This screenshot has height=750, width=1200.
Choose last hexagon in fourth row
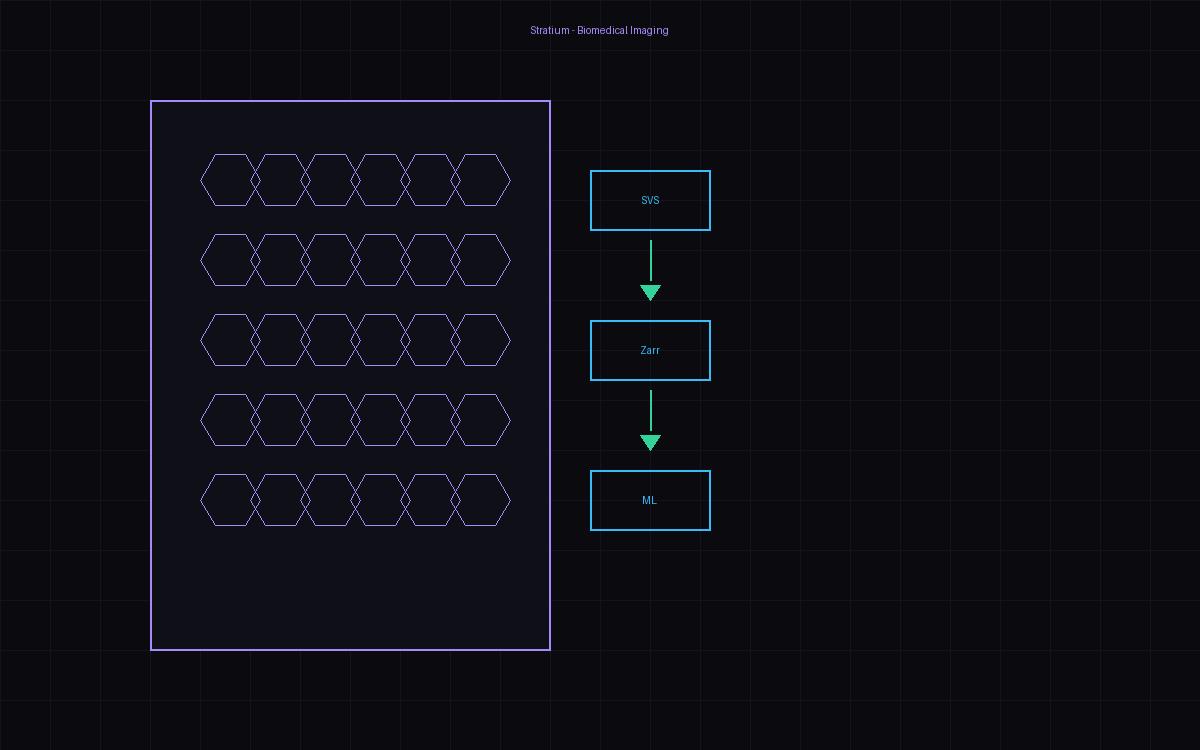coord(481,420)
